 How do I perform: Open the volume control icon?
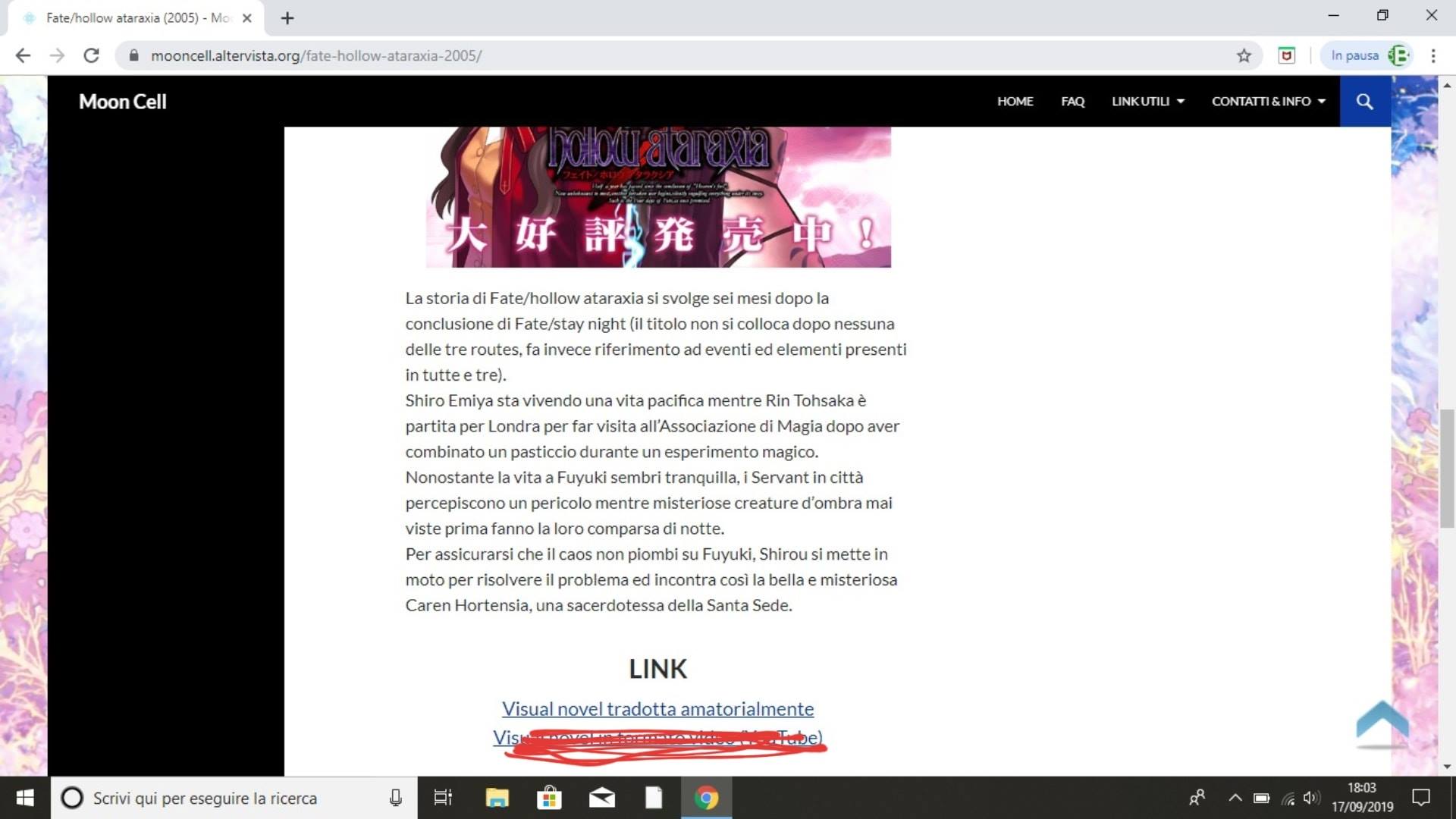[x=1311, y=798]
